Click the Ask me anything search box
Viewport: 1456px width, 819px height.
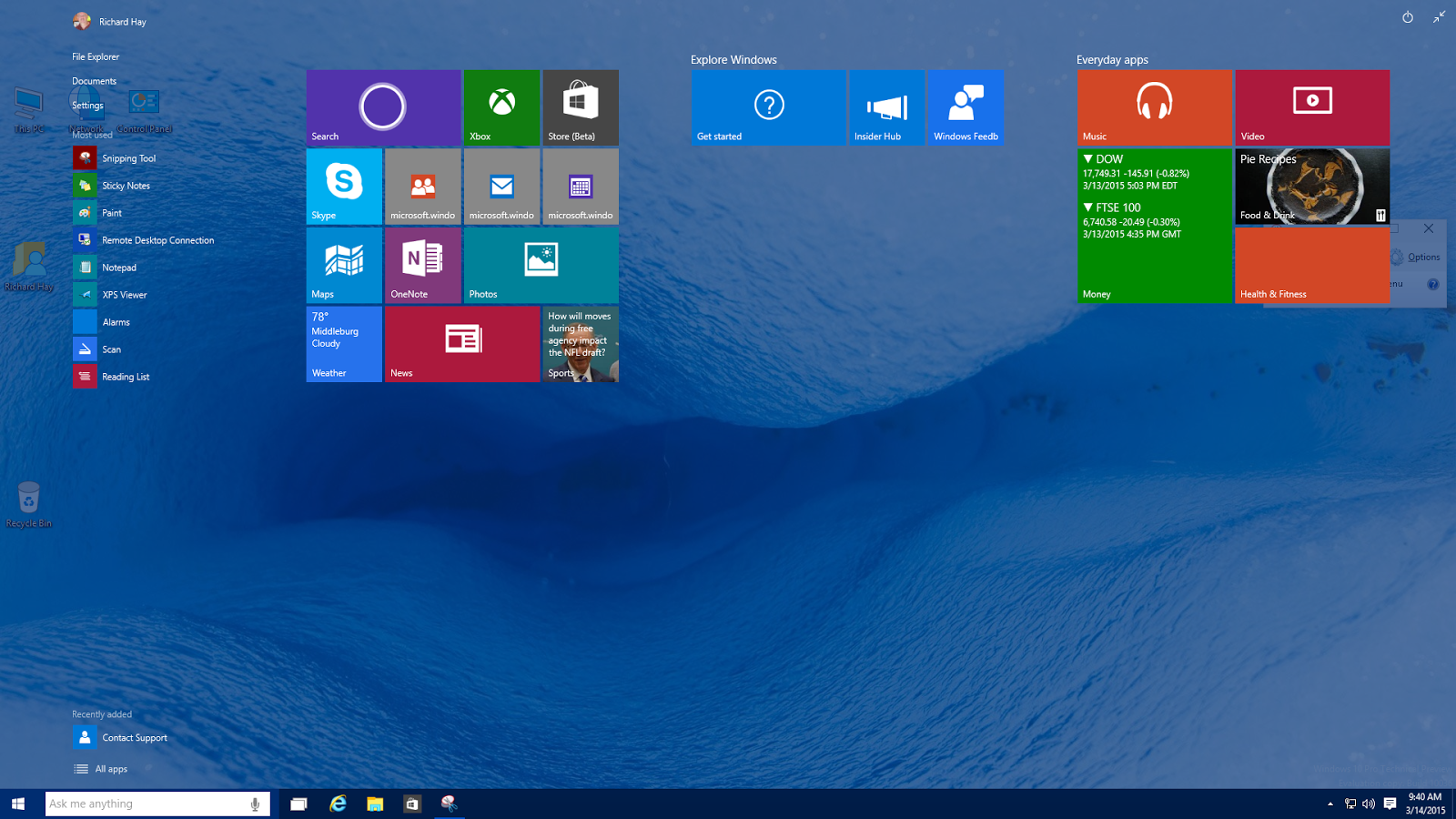pyautogui.click(x=157, y=804)
